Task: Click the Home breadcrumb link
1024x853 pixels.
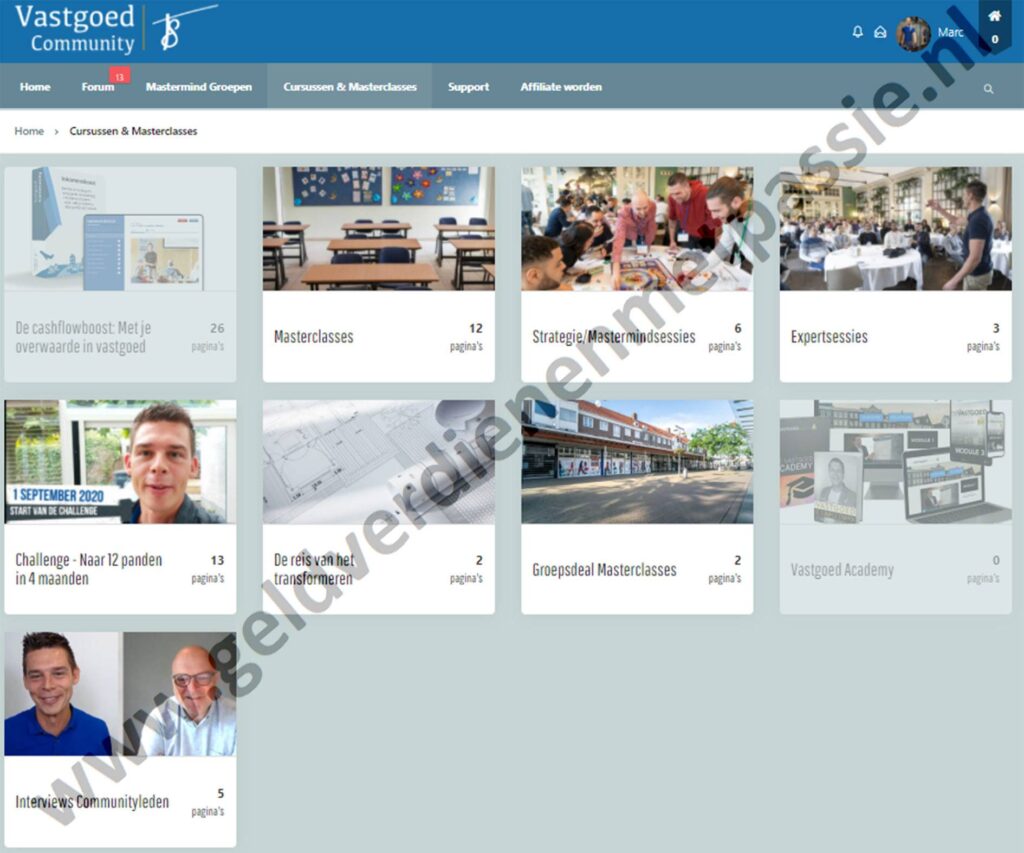Action: (x=29, y=131)
